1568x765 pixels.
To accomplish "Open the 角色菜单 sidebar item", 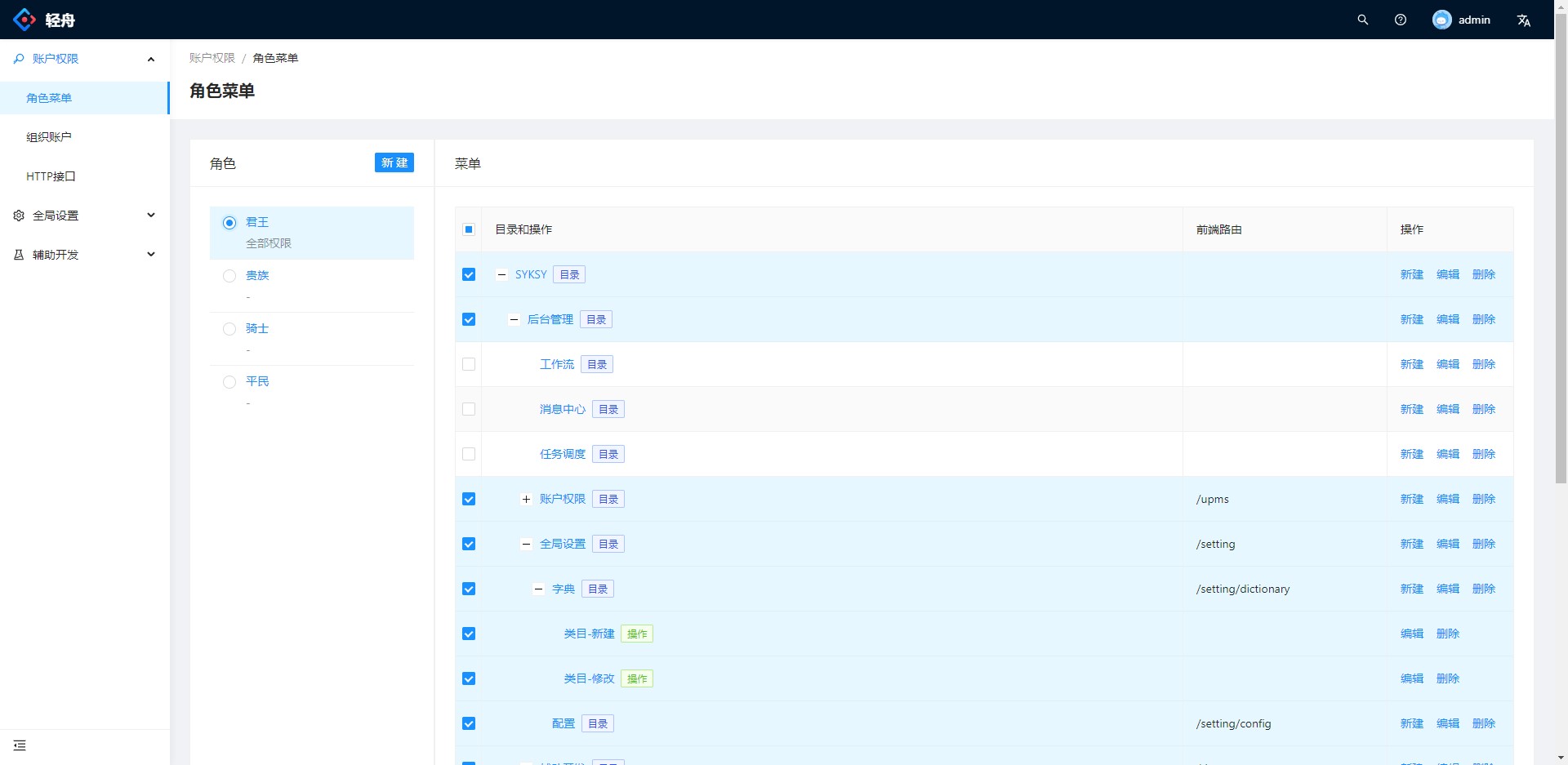I will point(85,98).
